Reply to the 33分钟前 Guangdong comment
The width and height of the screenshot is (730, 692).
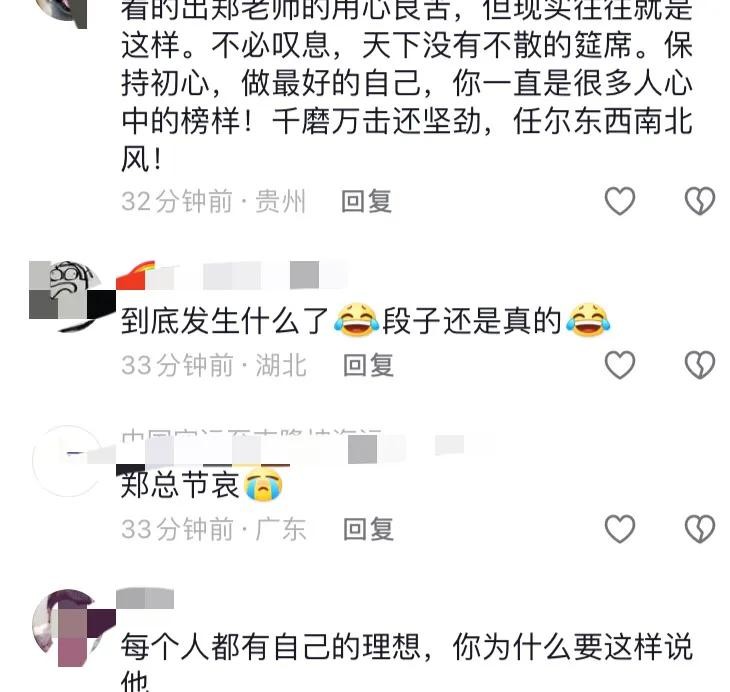pyautogui.click(x=368, y=529)
